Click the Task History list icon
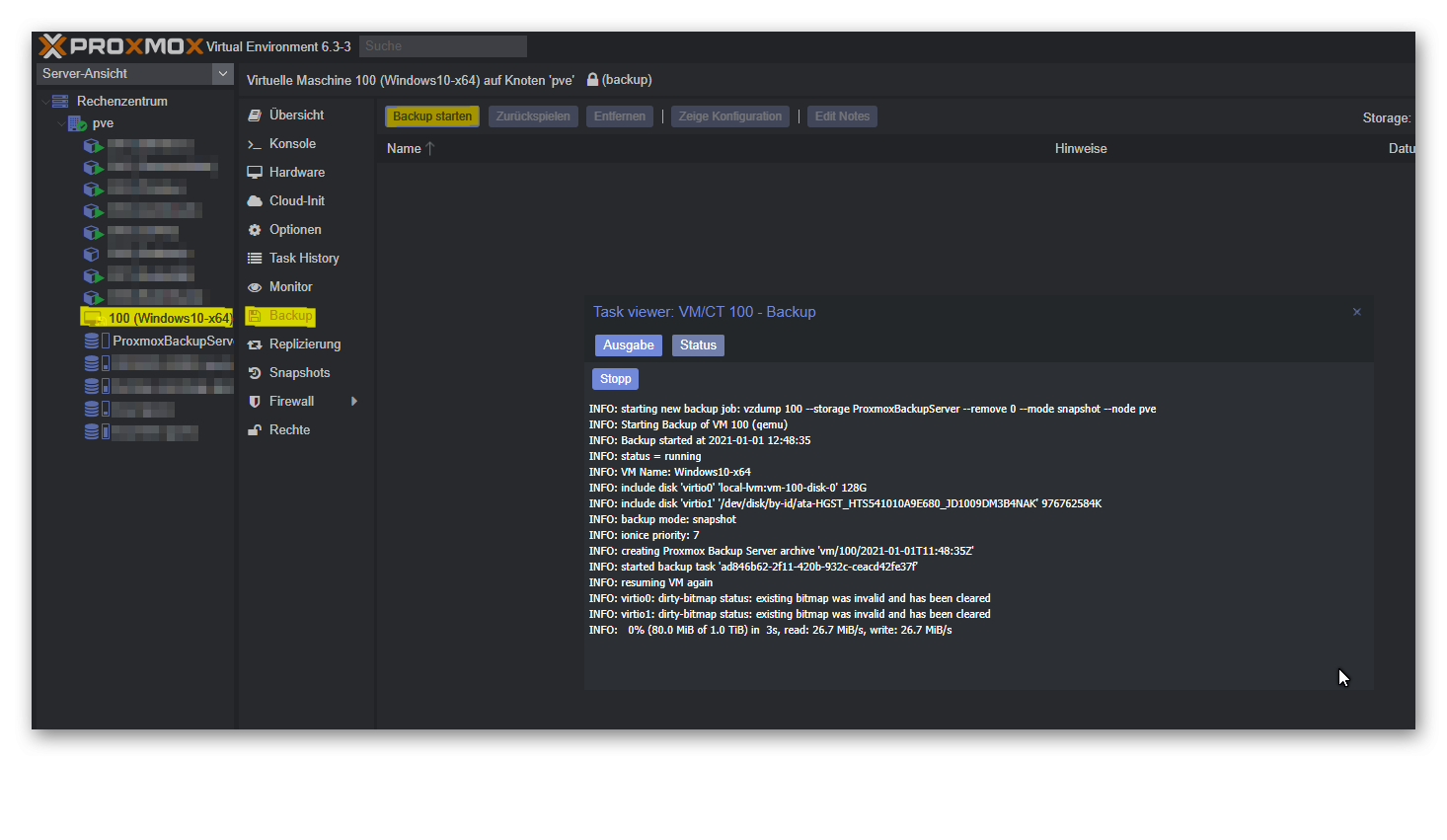Image resolution: width=1447 pixels, height=840 pixels. click(x=255, y=259)
